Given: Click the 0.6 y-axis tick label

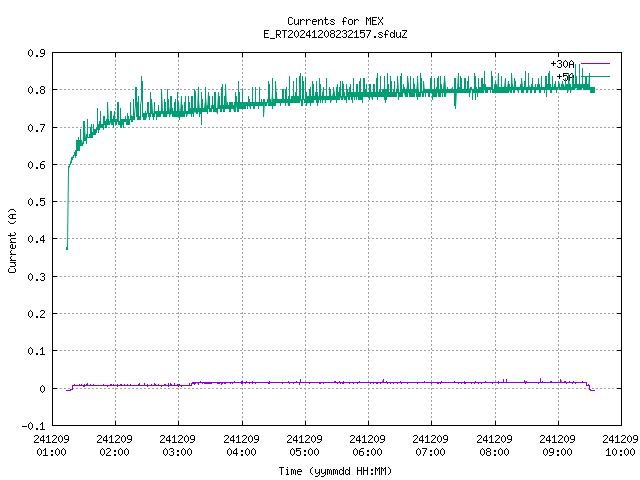Looking at the screenshot, I should pos(36,165).
